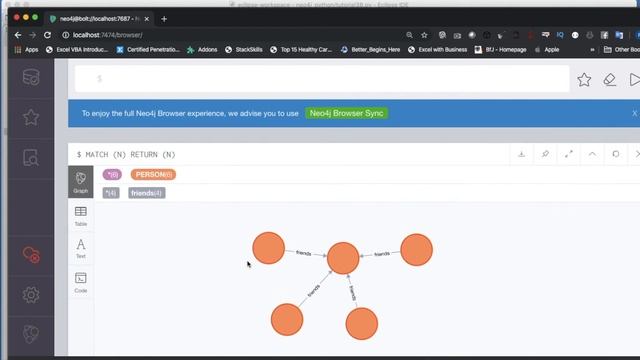Screen dimensions: 640x360
Task: Download the result frame export icon
Action: pos(522,154)
